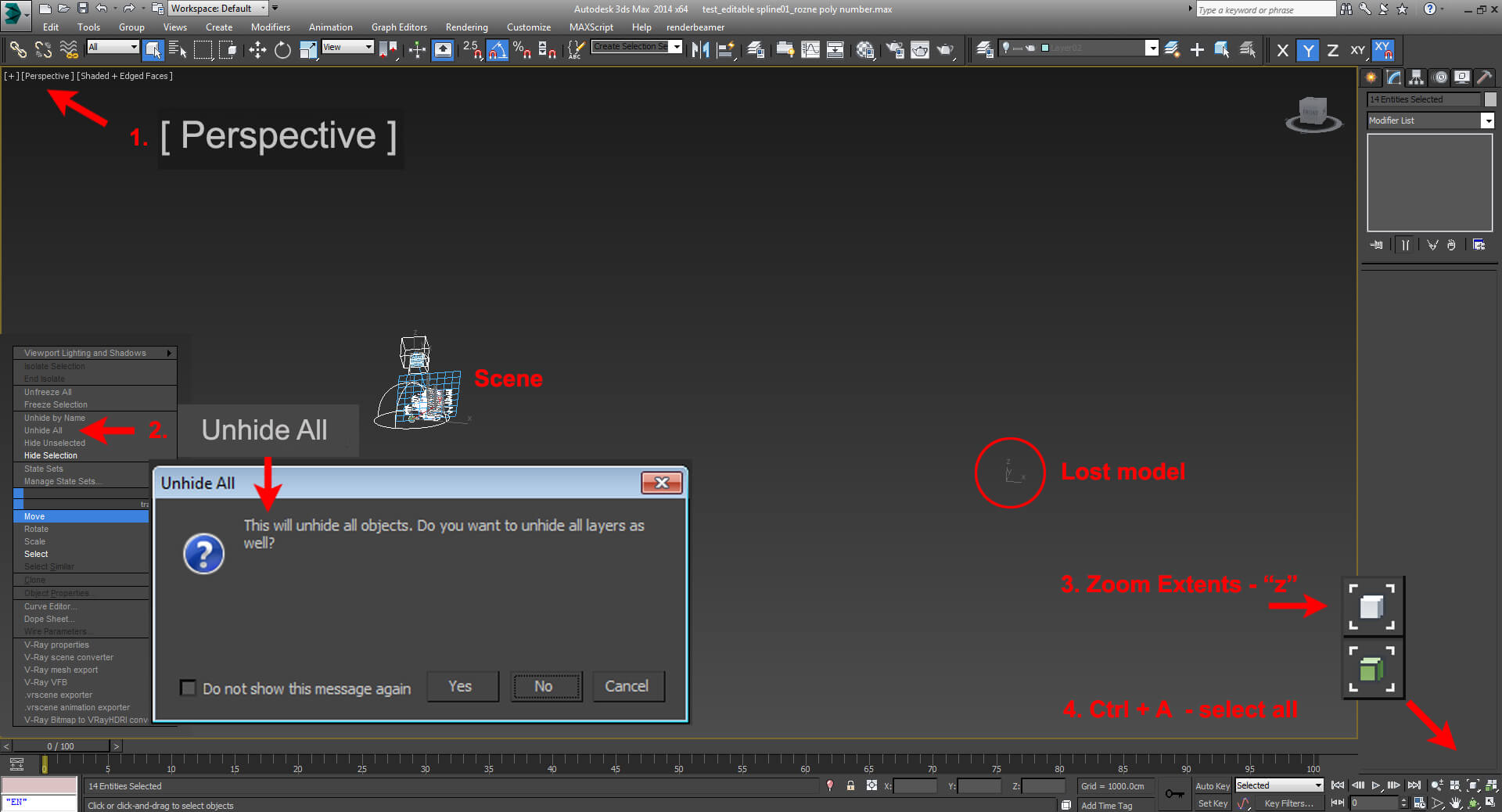Click the Set Key button
Image resolution: width=1502 pixels, height=812 pixels.
[1212, 803]
